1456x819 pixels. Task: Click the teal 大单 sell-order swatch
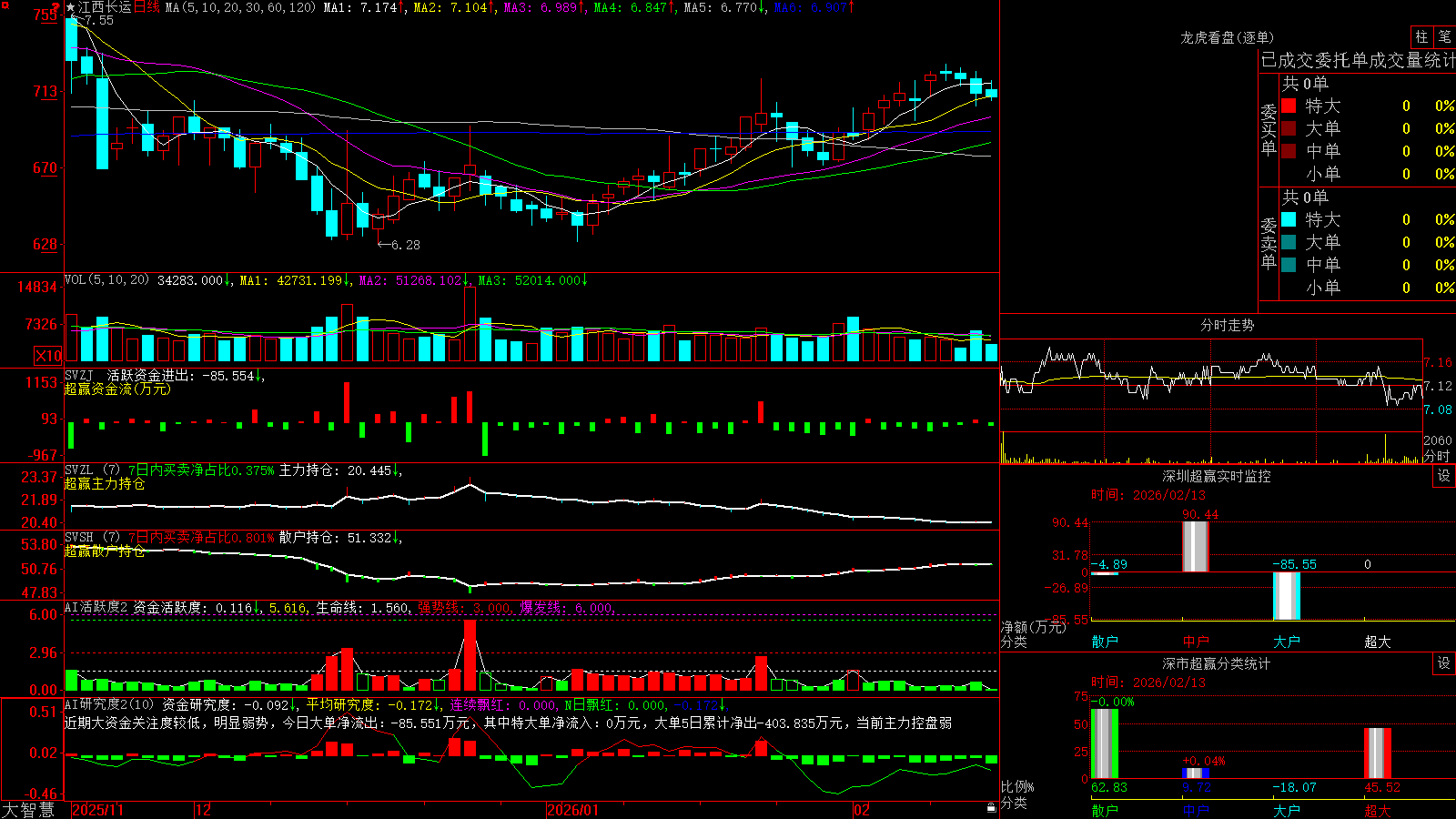tap(1289, 242)
